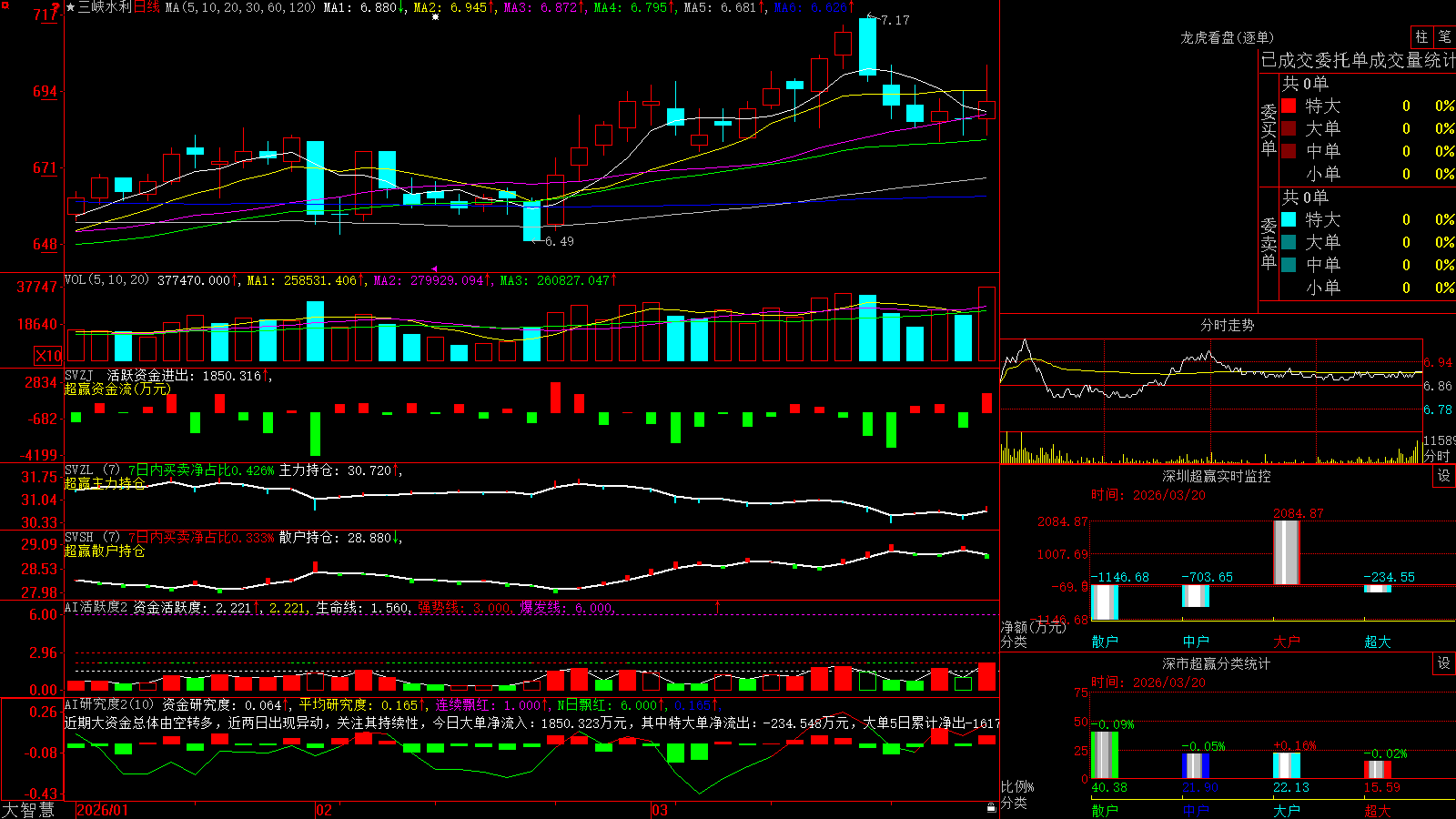
Task: Click the 分时走势 panel title
Action: coord(1227,325)
